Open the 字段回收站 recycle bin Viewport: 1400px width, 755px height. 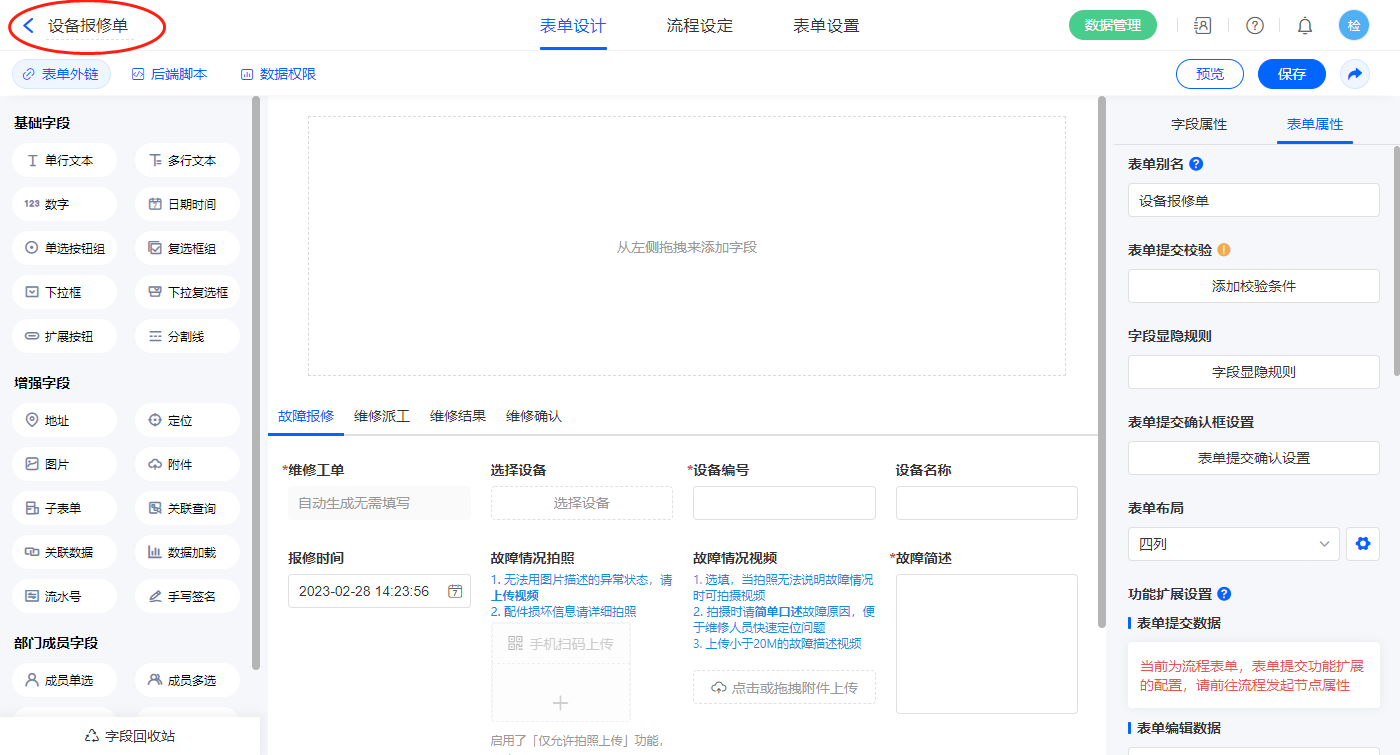(130, 736)
